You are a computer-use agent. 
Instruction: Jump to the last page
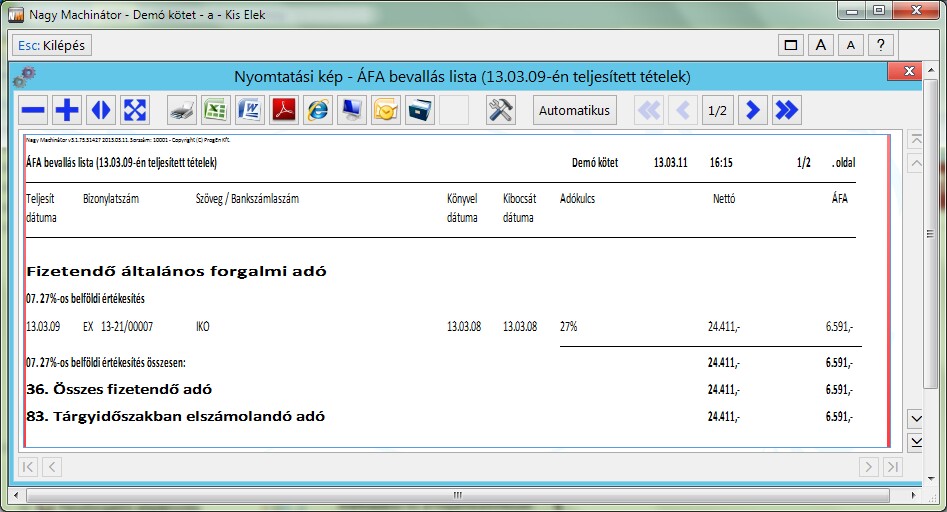click(x=787, y=110)
